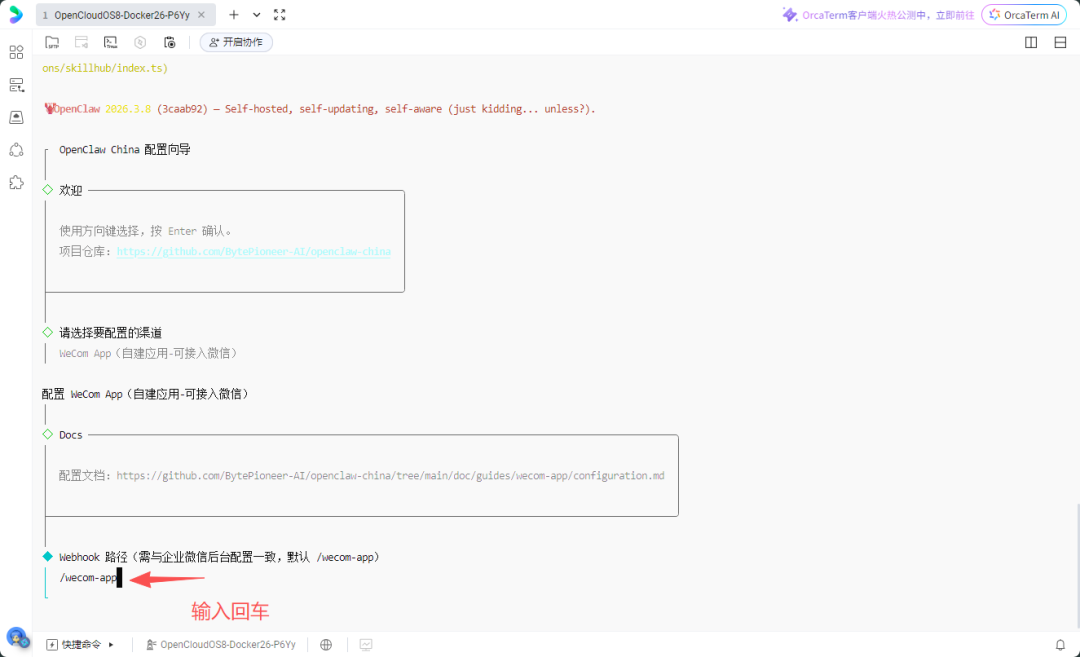Click the '欢迎' box title
This screenshot has height=657, width=1080.
70,190
